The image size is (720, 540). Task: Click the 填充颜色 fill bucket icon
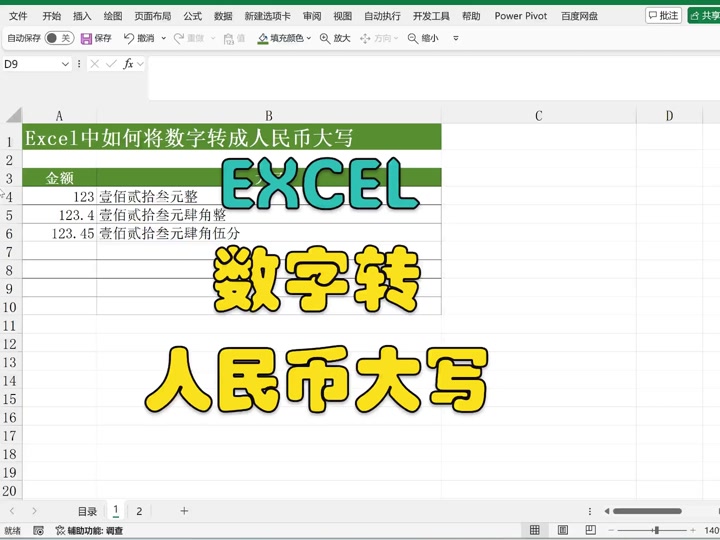coord(263,39)
